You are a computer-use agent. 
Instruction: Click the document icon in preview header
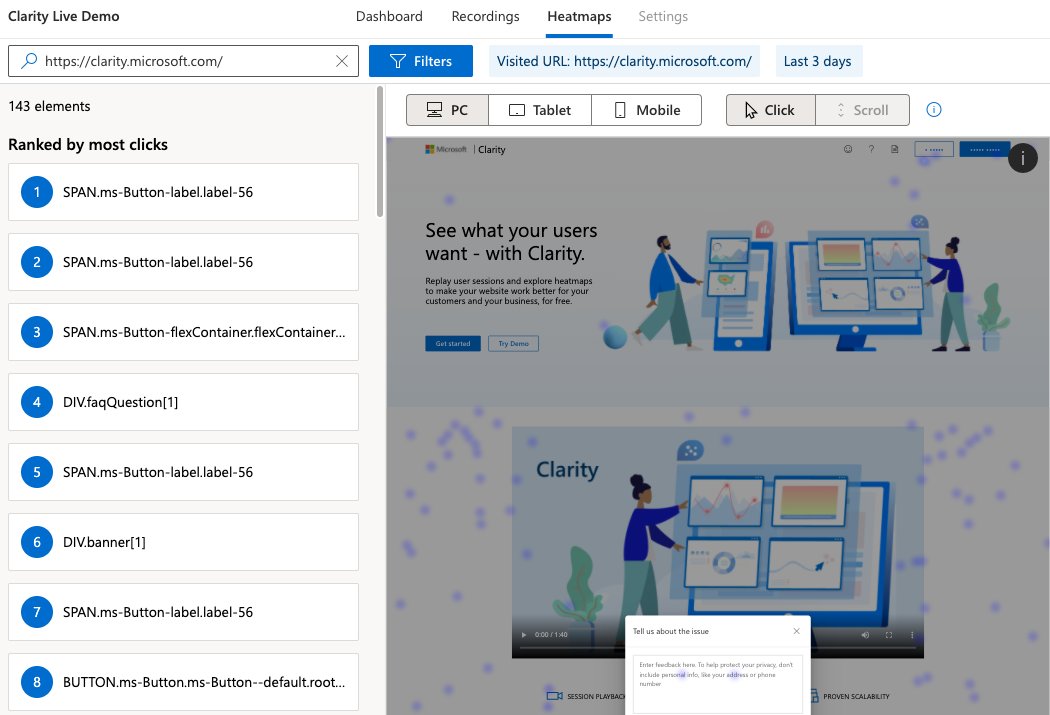click(x=895, y=149)
